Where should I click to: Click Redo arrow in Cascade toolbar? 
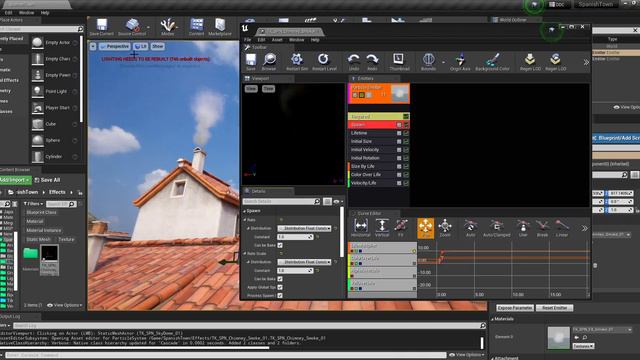372,60
